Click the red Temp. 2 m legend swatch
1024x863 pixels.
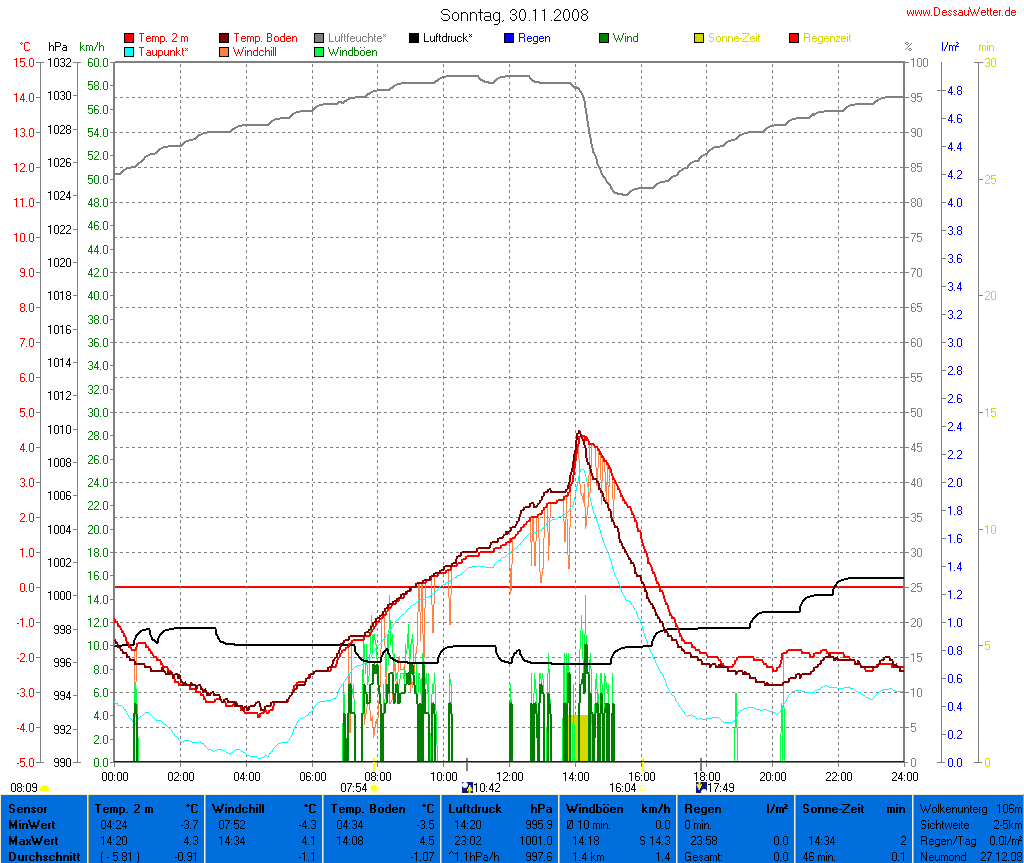pyautogui.click(x=129, y=38)
